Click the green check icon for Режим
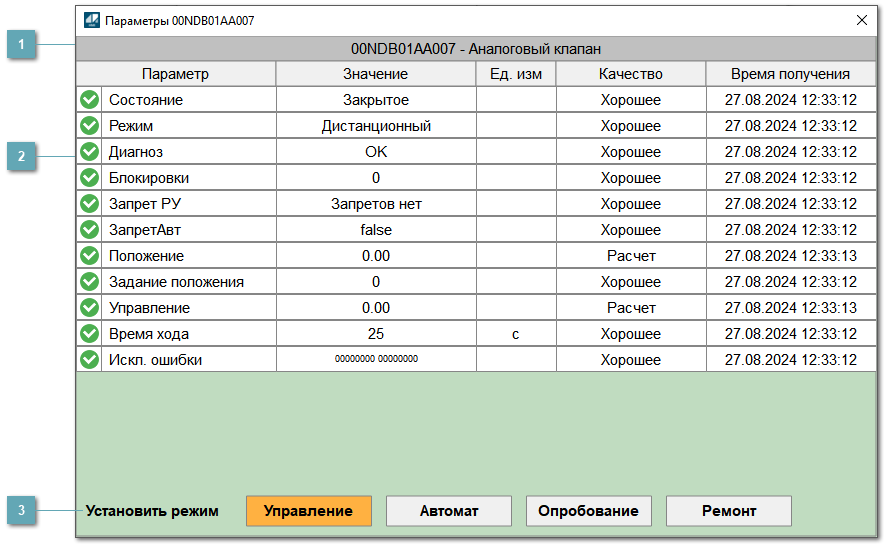The height and width of the screenshot is (547, 890). (x=89, y=126)
